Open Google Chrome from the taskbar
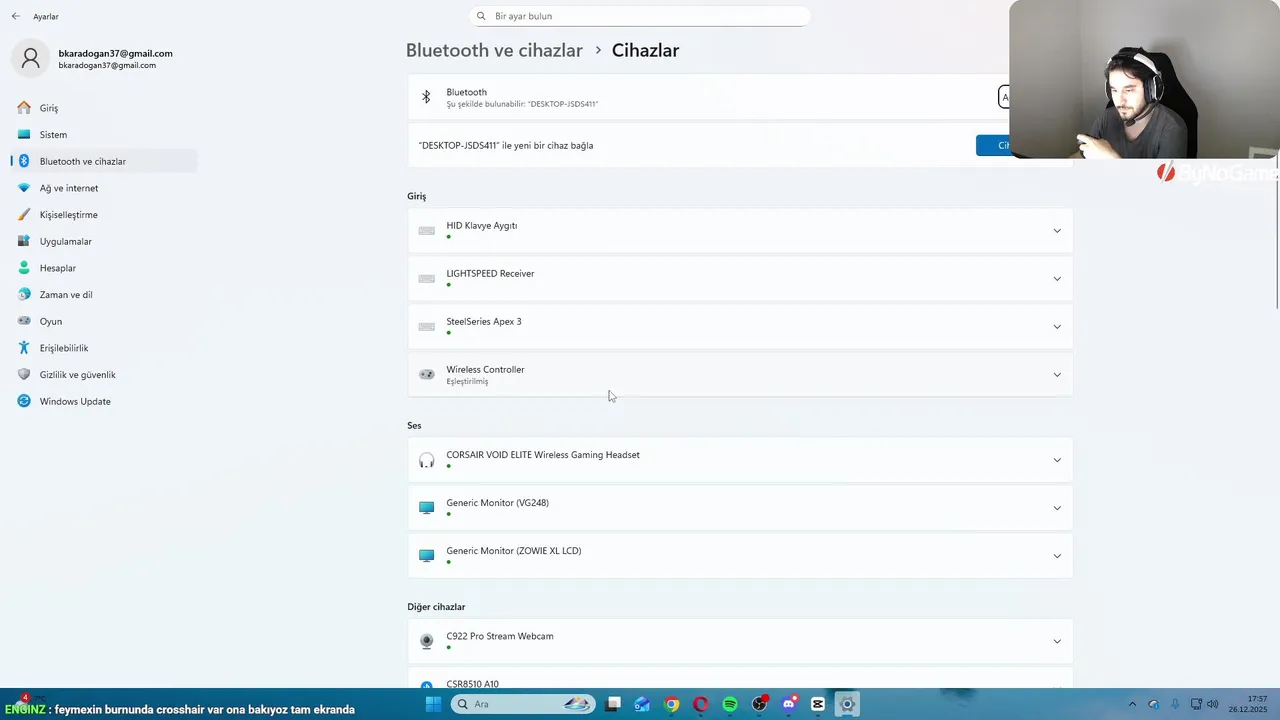Screen dimensions: 1280x720 pyautogui.click(x=672, y=704)
